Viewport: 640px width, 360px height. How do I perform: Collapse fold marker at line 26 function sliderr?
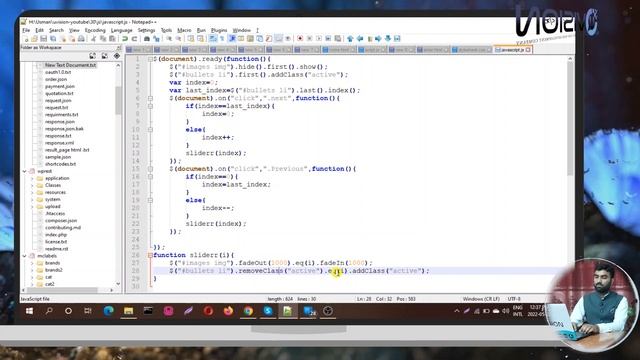(x=150, y=255)
